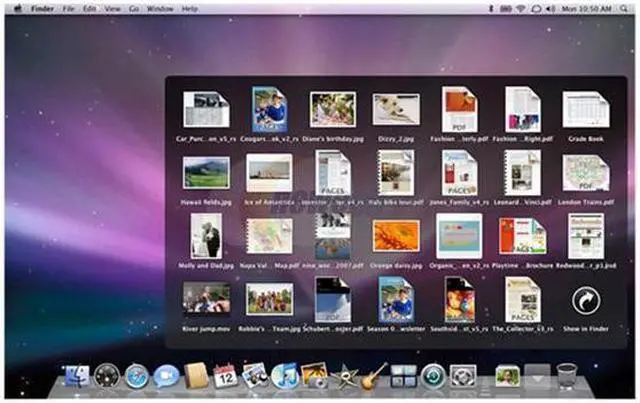
Task: Open the Ice of Antarctica file
Action: (269, 173)
